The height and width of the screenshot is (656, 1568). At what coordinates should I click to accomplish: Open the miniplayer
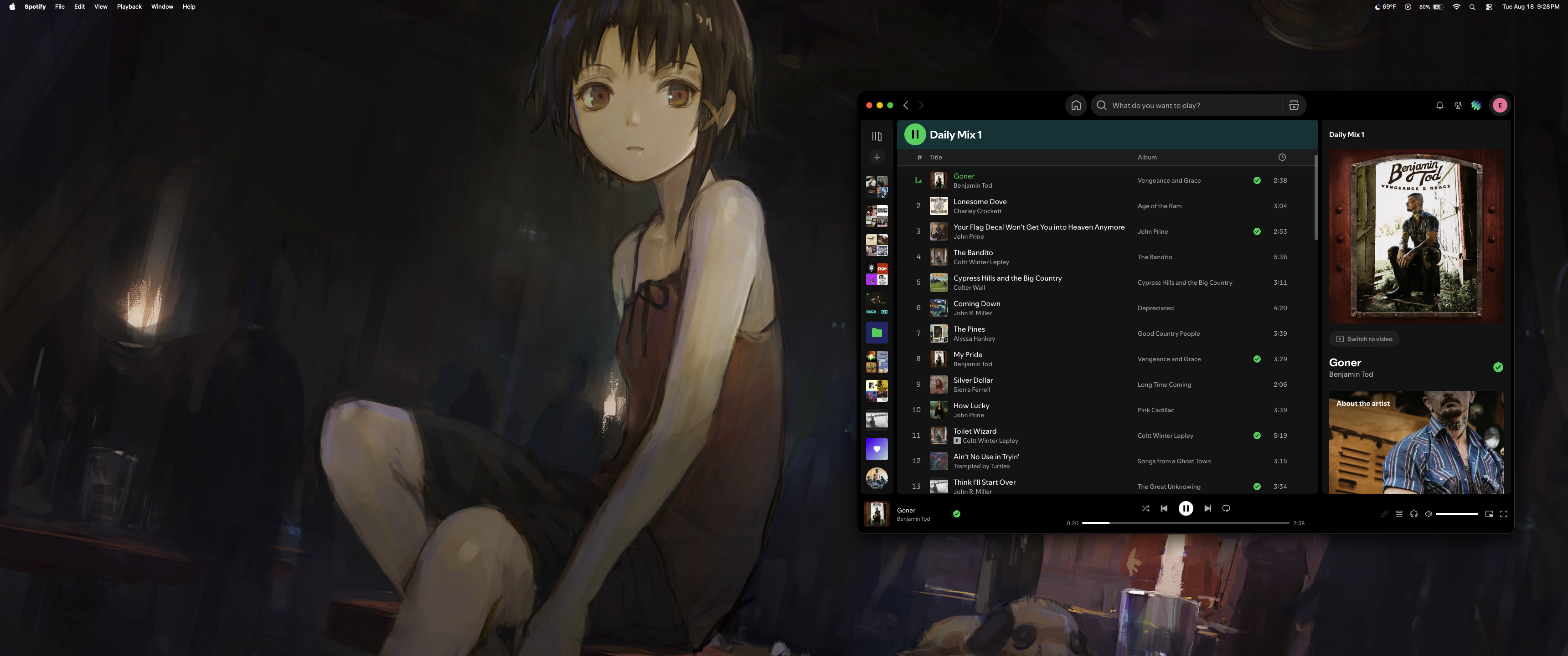tap(1489, 514)
